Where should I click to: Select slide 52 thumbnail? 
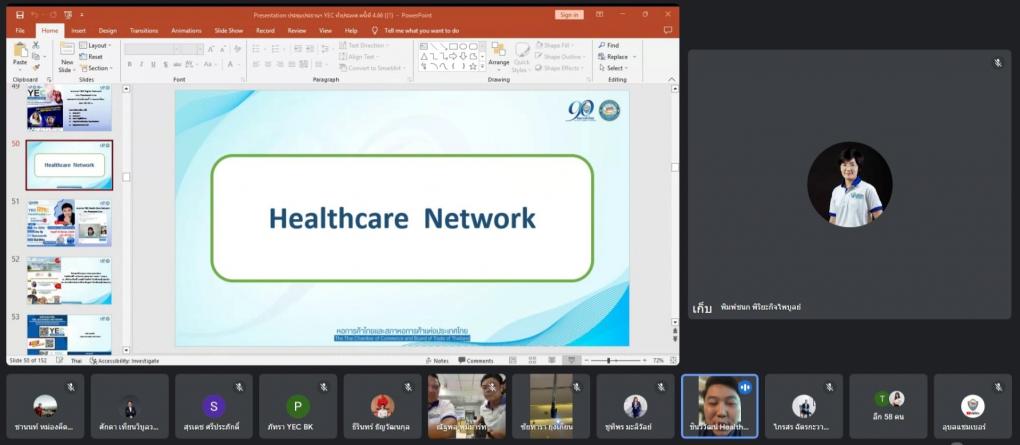coord(69,280)
